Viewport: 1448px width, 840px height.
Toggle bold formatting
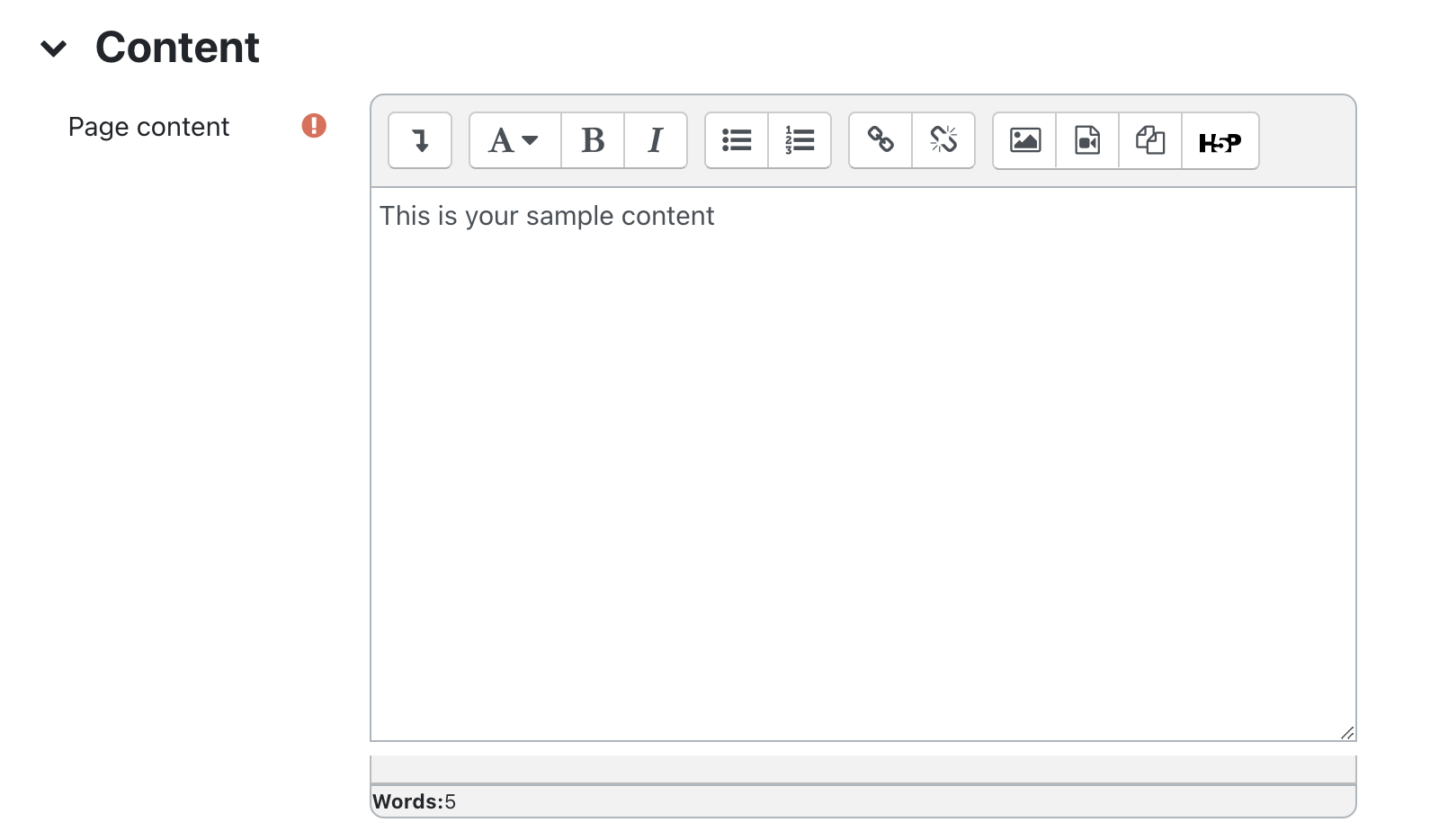[x=593, y=140]
